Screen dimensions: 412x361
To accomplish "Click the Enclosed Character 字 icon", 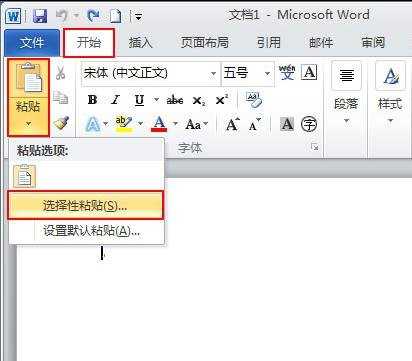I will point(309,125).
